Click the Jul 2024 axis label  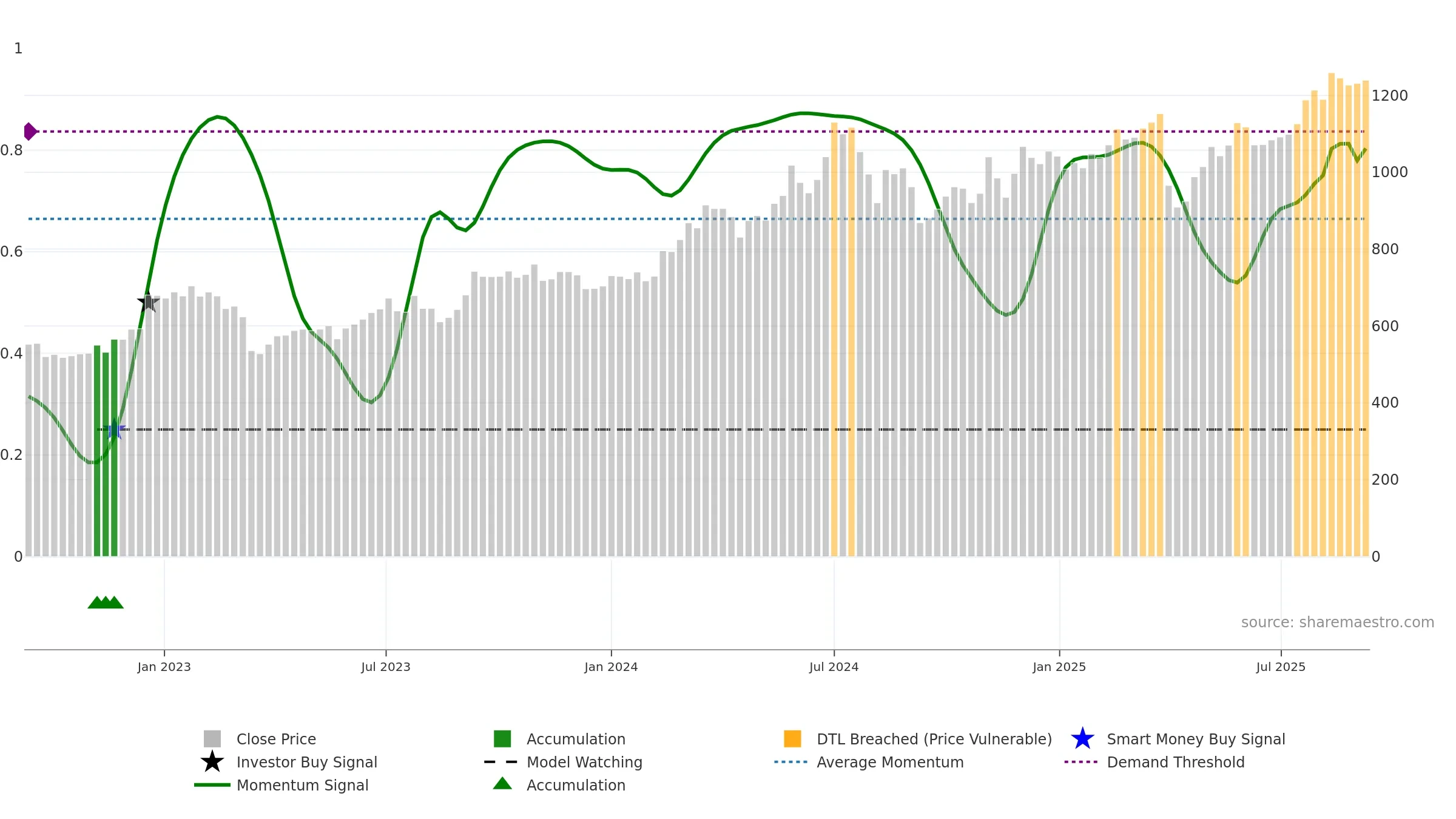(x=834, y=667)
